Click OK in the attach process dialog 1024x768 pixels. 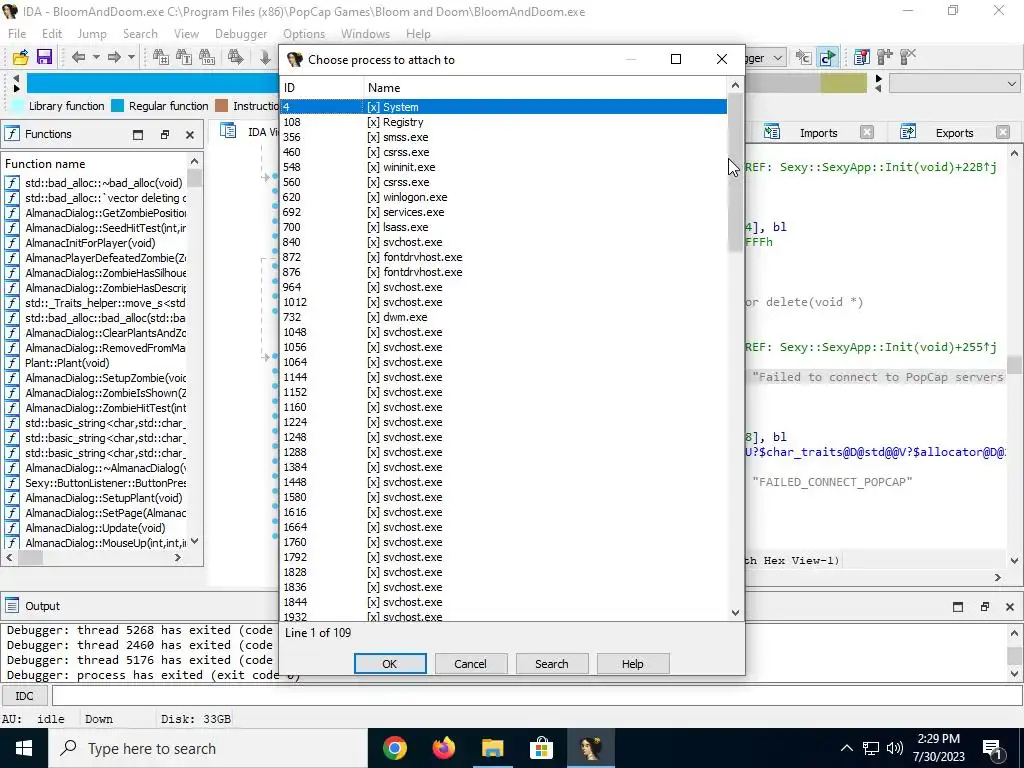tap(390, 664)
